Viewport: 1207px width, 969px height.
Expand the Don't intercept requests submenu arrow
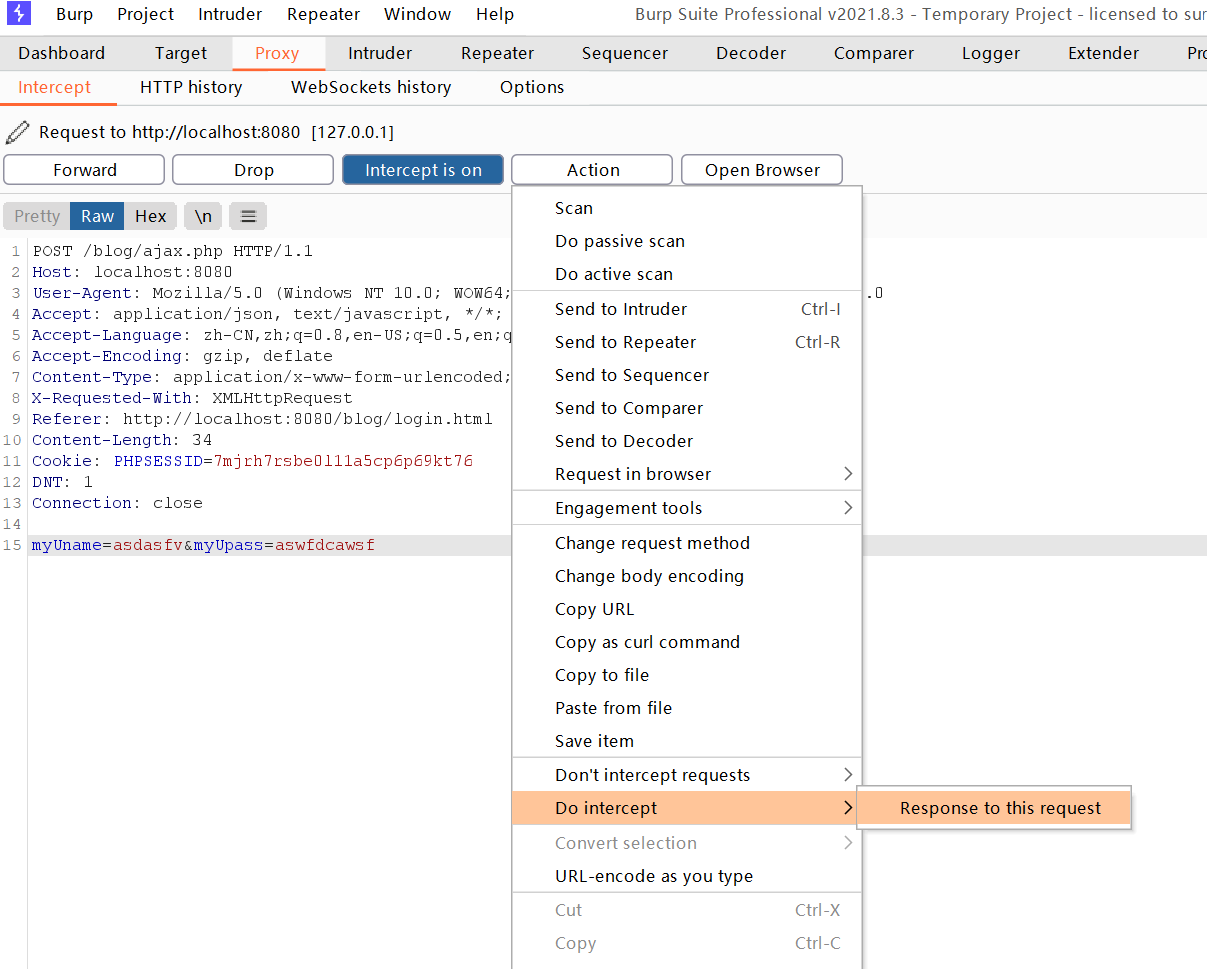tap(848, 774)
